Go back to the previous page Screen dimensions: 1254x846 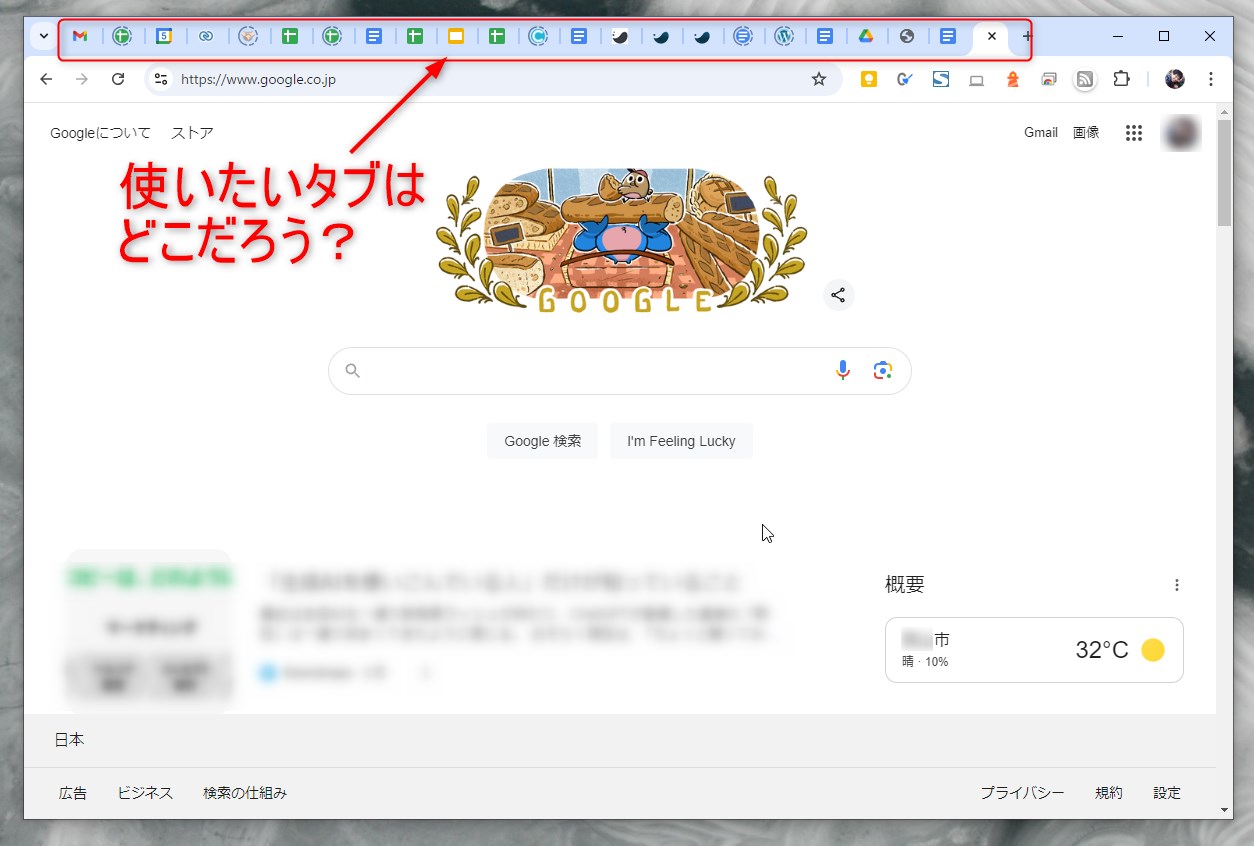click(46, 79)
